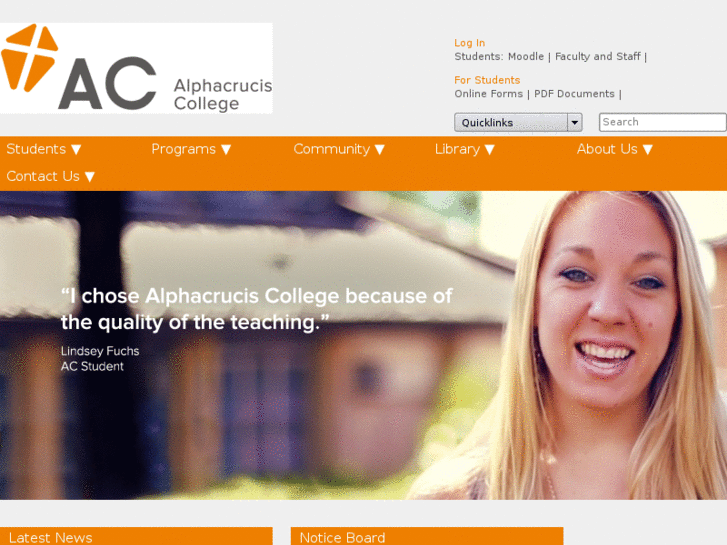727x545 pixels.
Task: Click the Moodle link
Action: tap(526, 57)
